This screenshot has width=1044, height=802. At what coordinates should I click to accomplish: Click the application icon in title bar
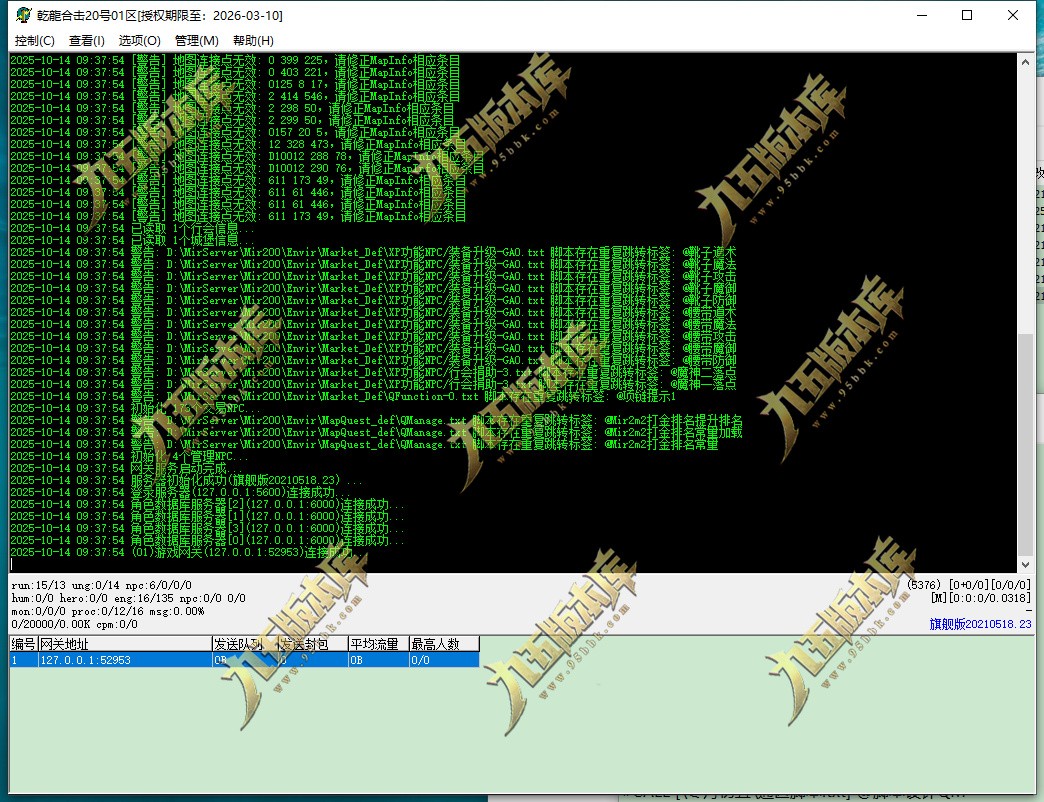[23, 15]
